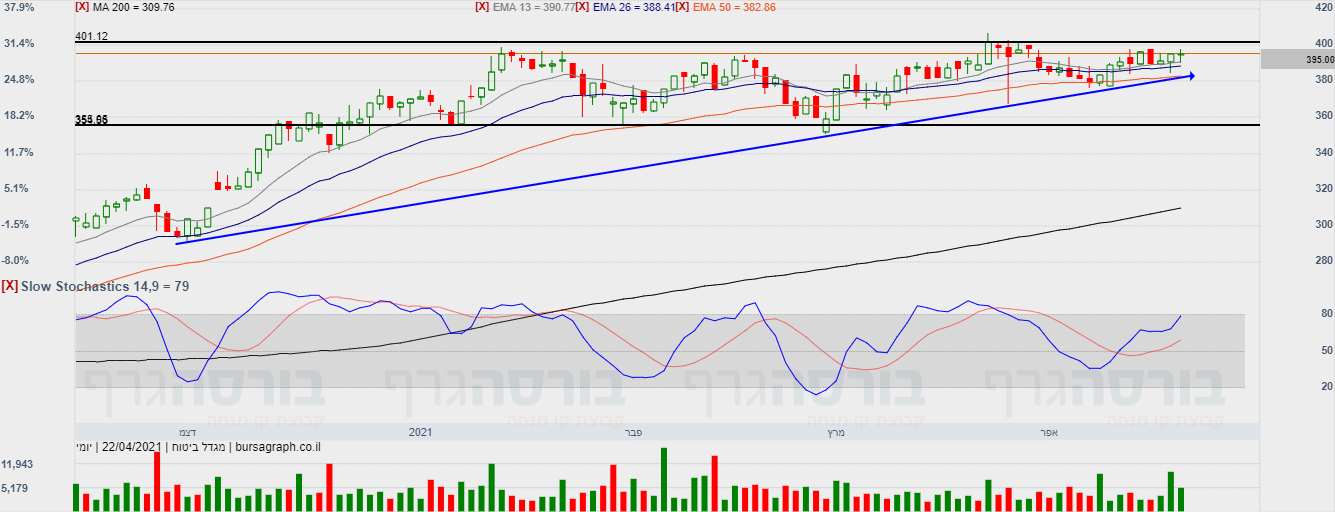This screenshot has width=1335, height=512.
Task: Click the MA 200 = 309.76 label
Action: pyautogui.click(x=133, y=6)
